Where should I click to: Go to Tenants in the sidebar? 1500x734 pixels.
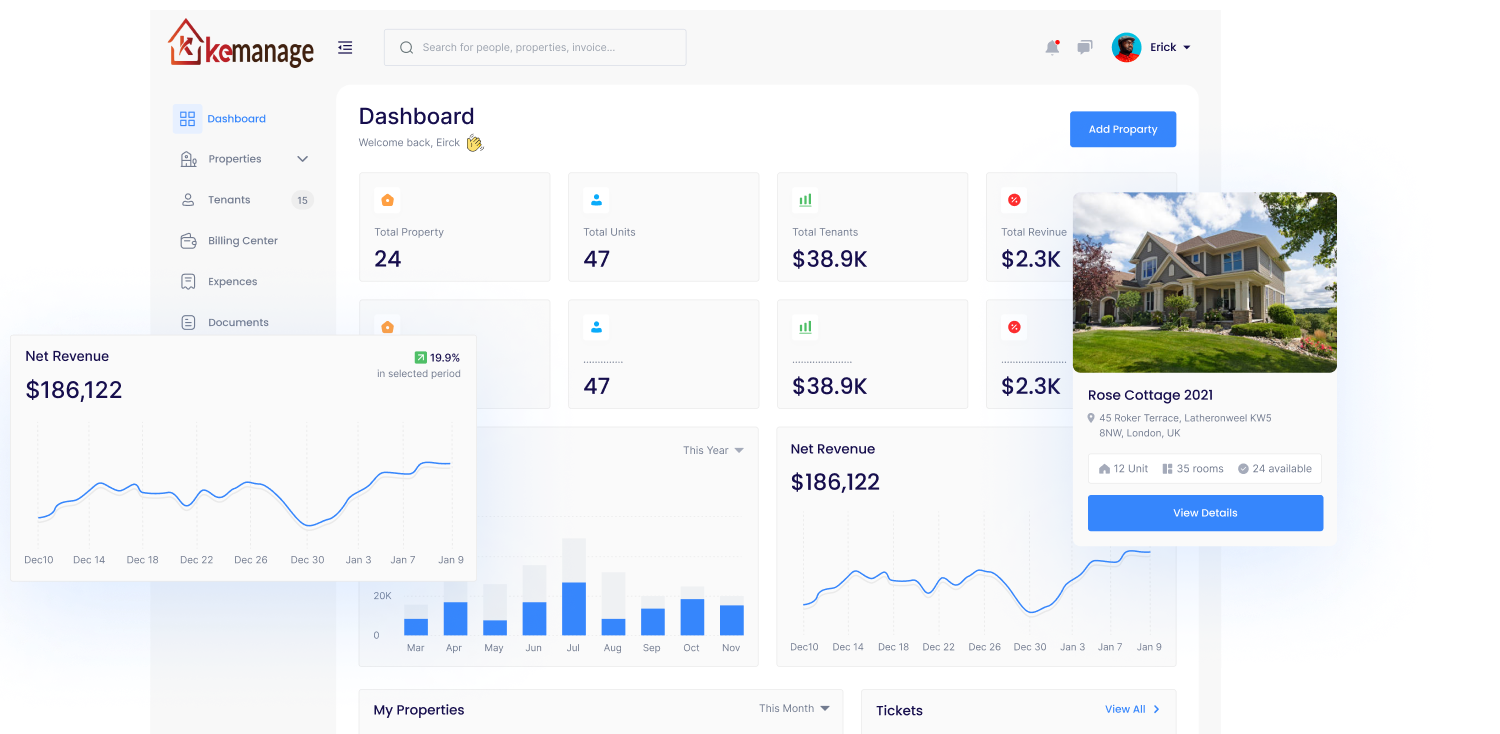point(229,200)
